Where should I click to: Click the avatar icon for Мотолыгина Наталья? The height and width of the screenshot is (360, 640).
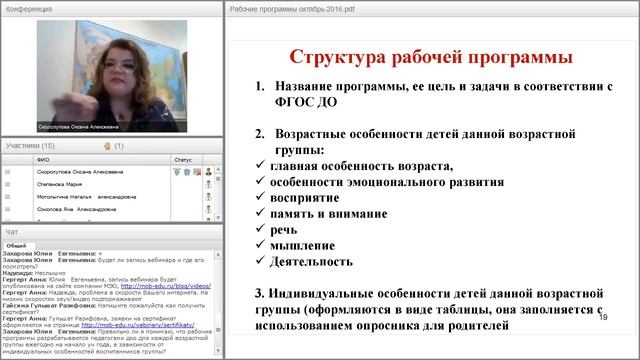click(209, 197)
